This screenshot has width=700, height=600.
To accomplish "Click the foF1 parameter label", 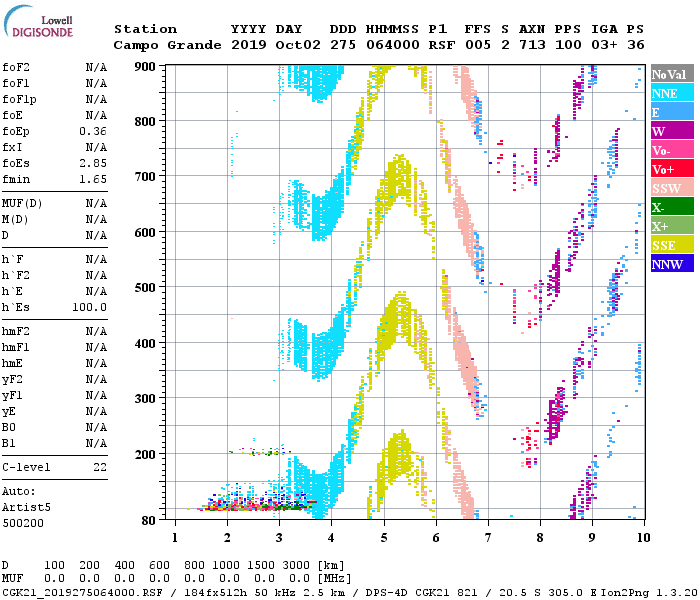I will click(16, 83).
